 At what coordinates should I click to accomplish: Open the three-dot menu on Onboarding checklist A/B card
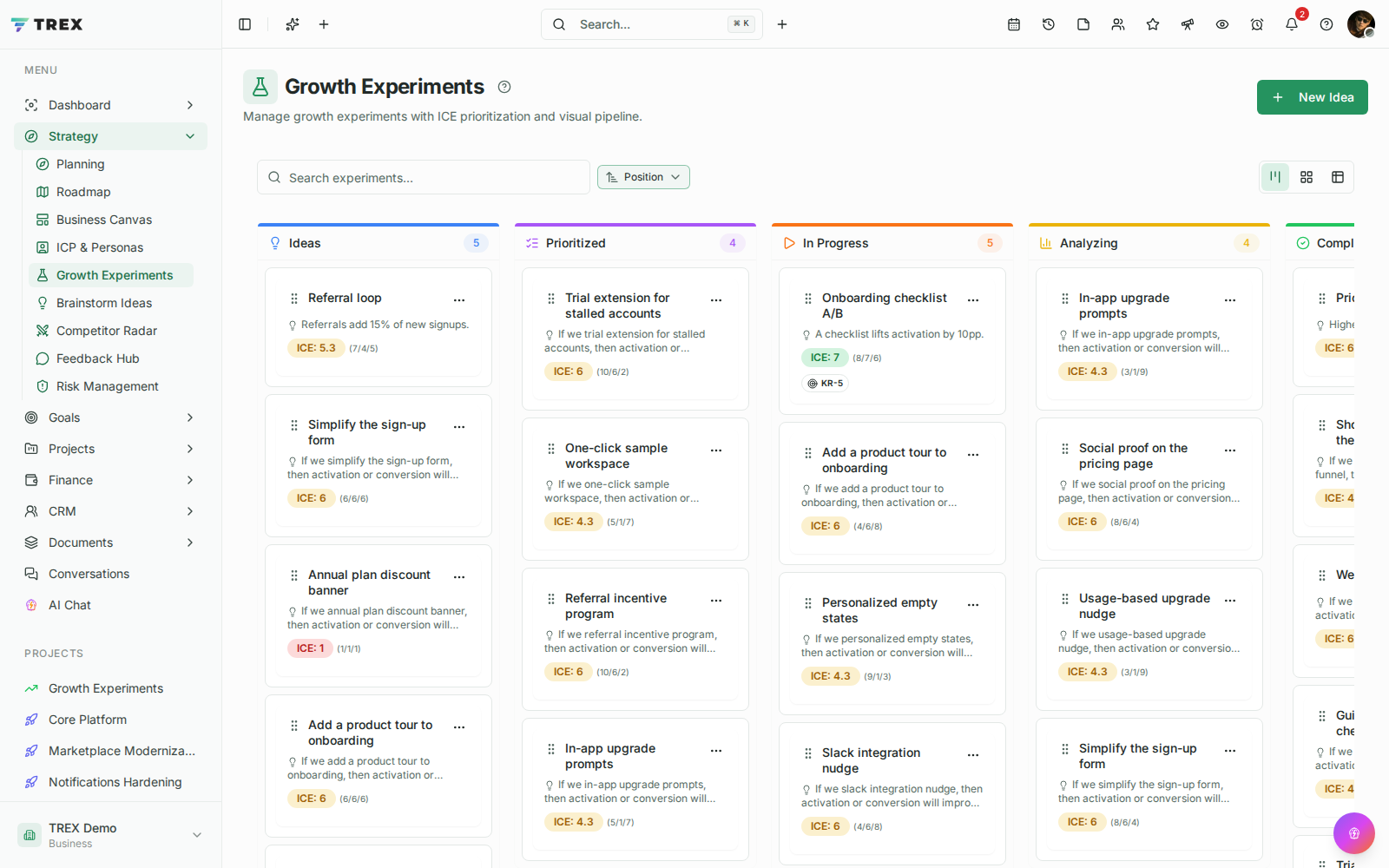(973, 299)
